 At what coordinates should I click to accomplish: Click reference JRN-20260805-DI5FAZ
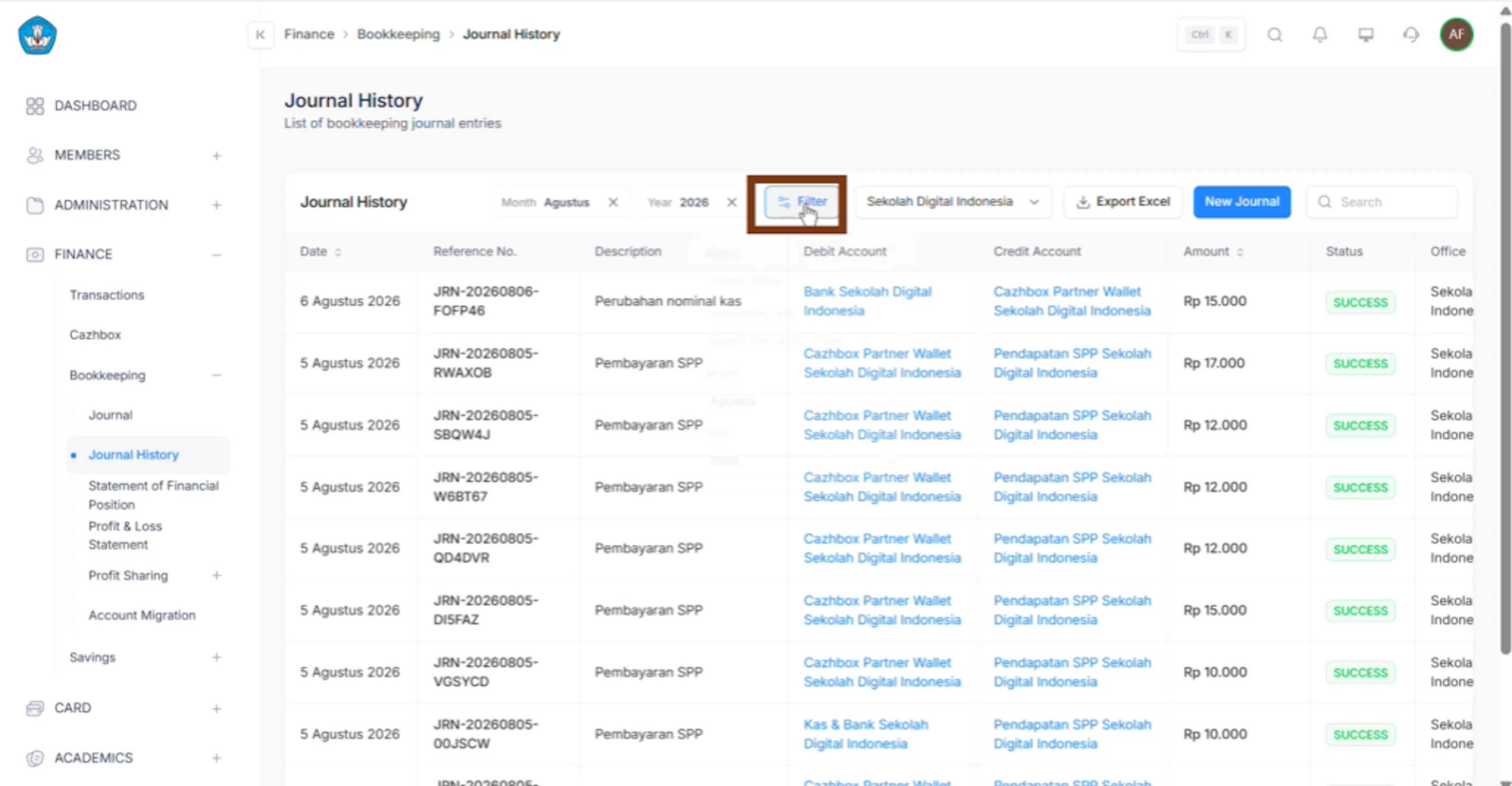click(x=486, y=610)
